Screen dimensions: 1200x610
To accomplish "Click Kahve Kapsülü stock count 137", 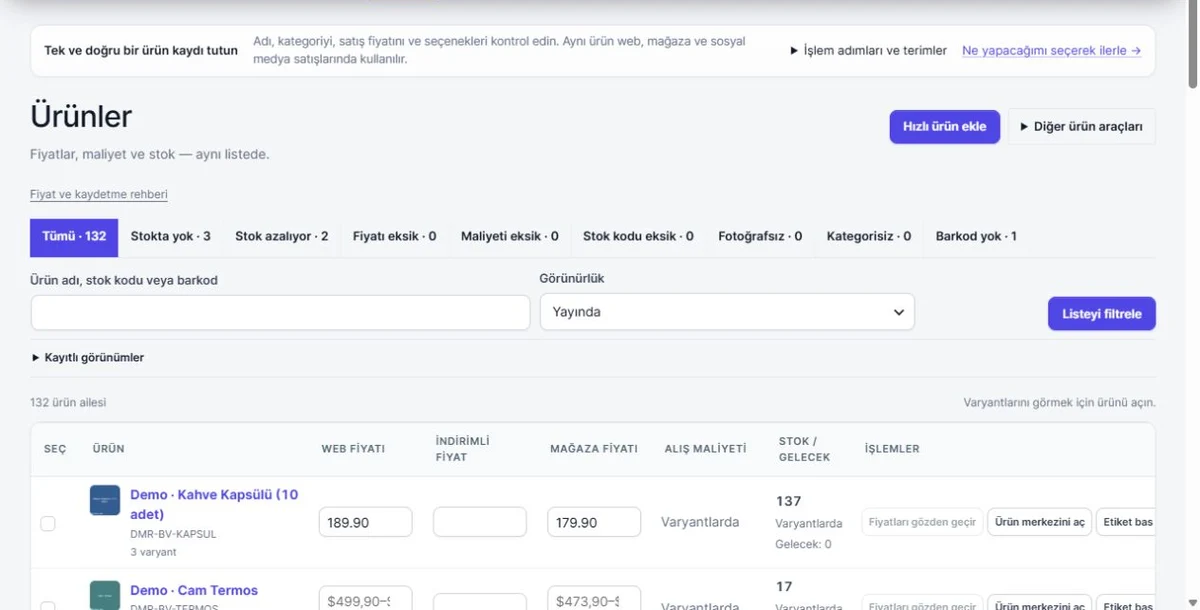I will coord(789,501).
